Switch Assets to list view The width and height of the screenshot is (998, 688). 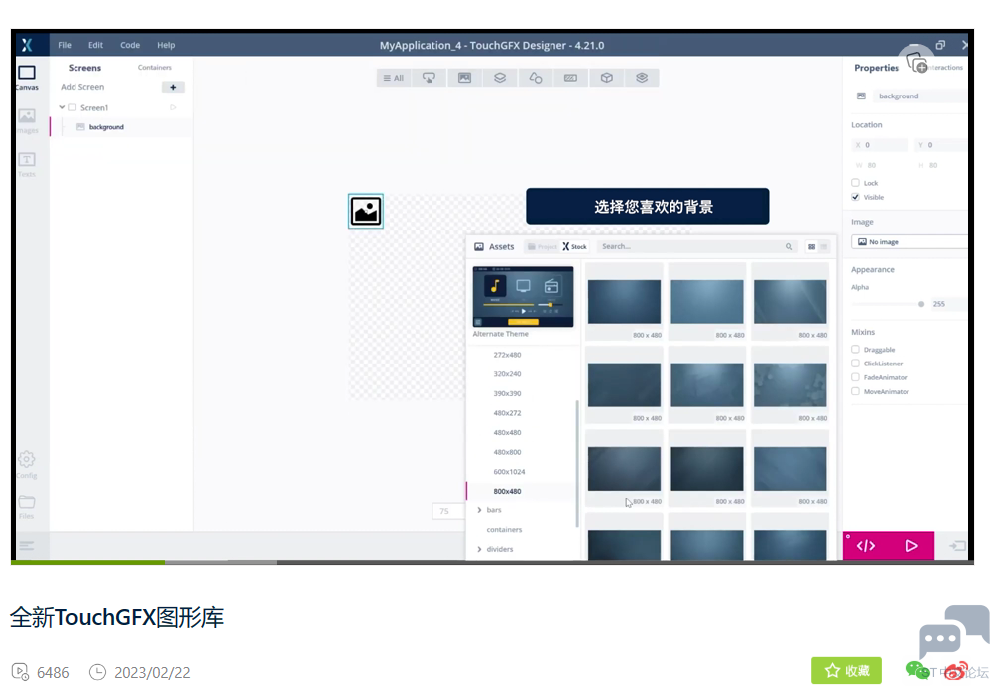[824, 246]
